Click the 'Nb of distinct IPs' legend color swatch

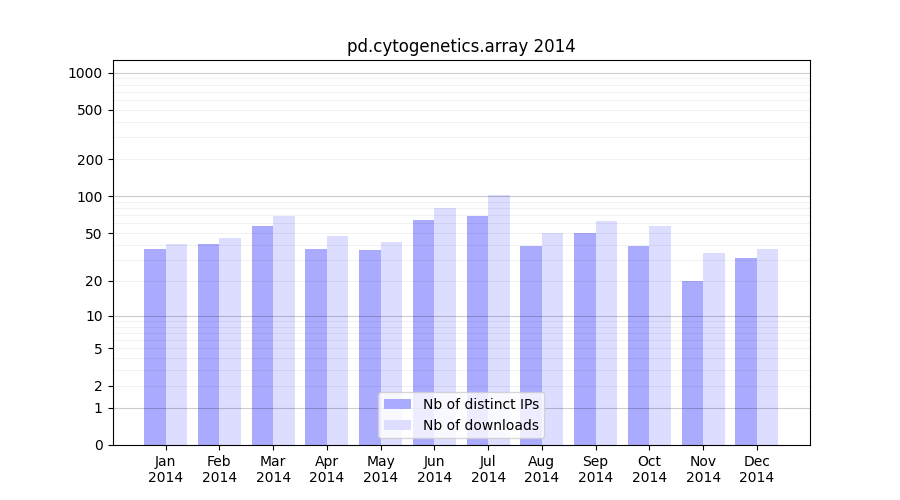pos(397,404)
